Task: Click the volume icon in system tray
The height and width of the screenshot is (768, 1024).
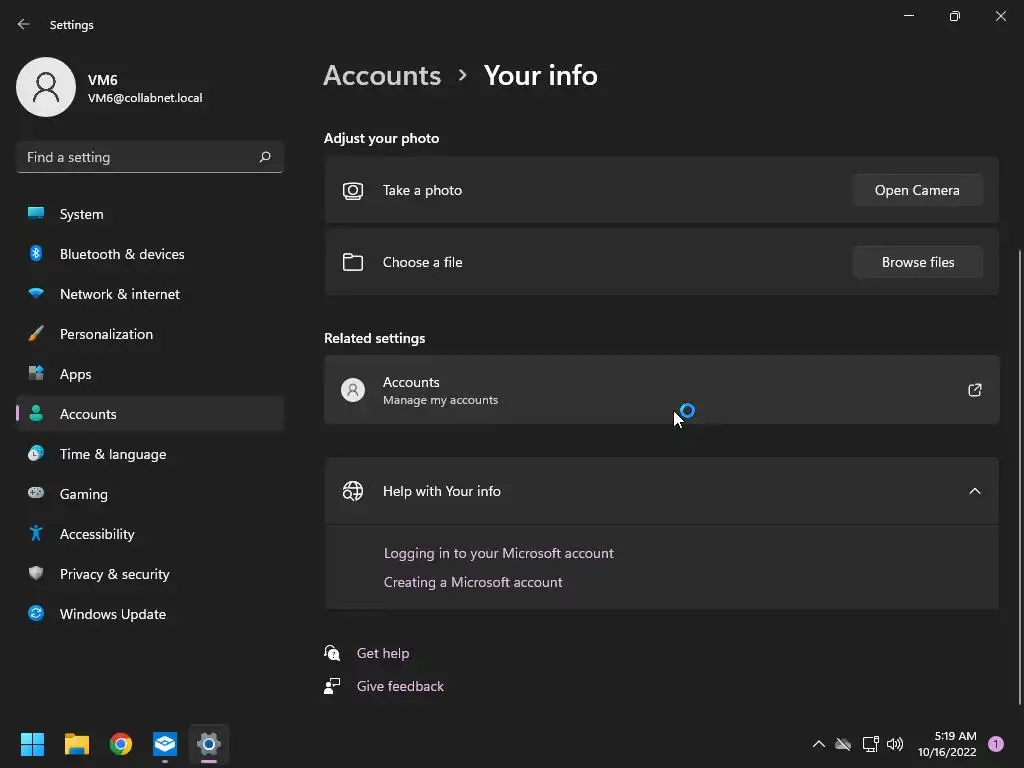Action: pos(895,744)
